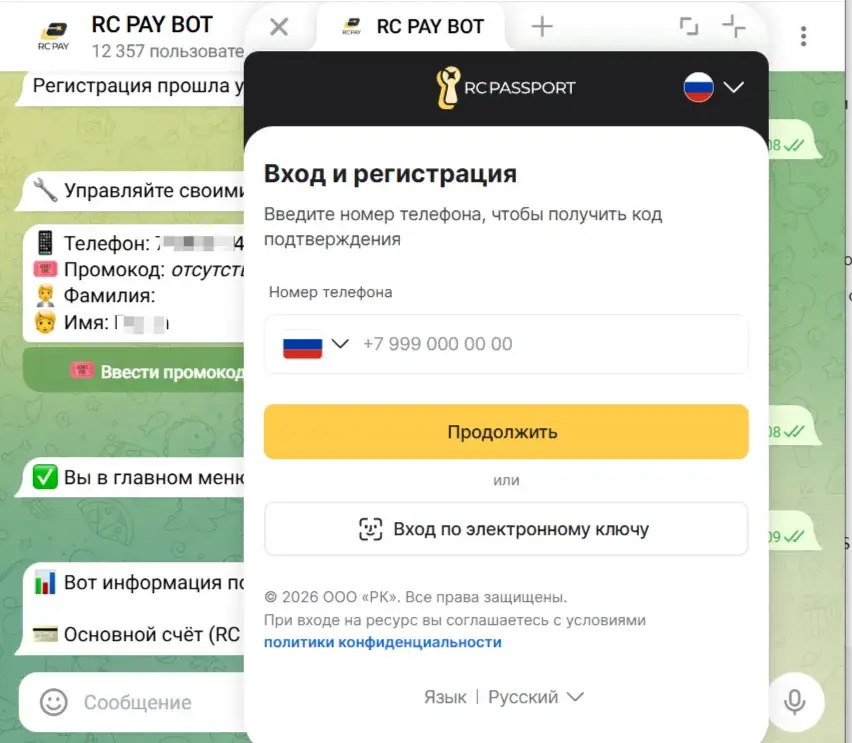Click the Телефон line in the chat message

(x=140, y=243)
